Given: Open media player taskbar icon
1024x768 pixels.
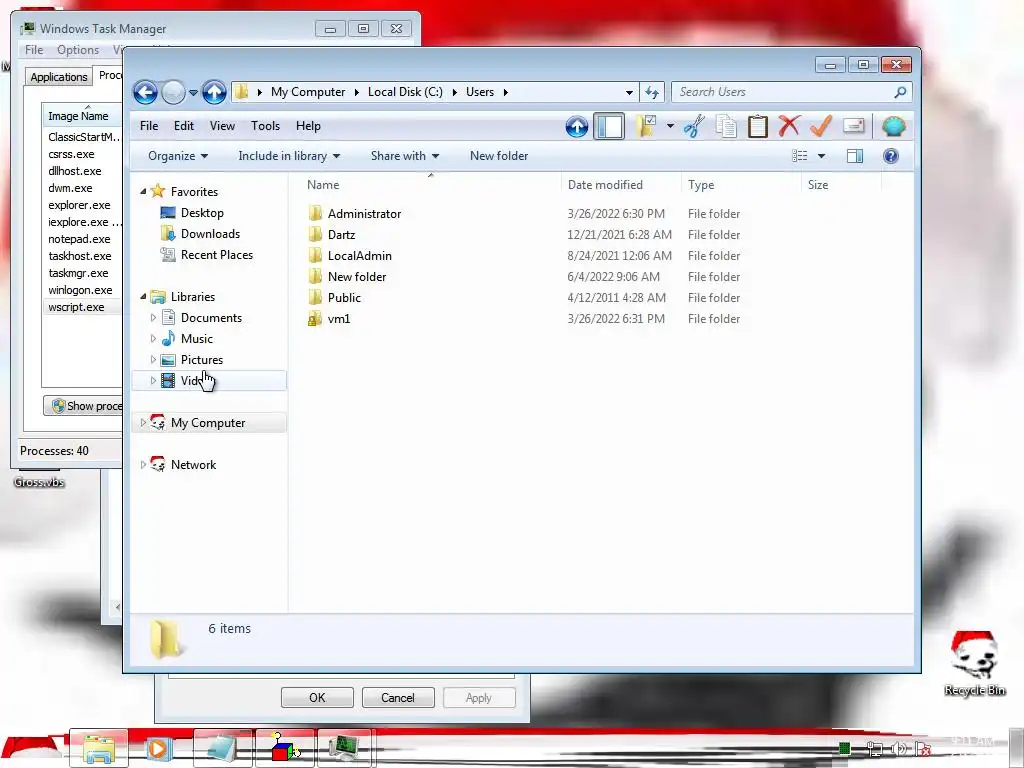Looking at the screenshot, I should pyautogui.click(x=157, y=748).
